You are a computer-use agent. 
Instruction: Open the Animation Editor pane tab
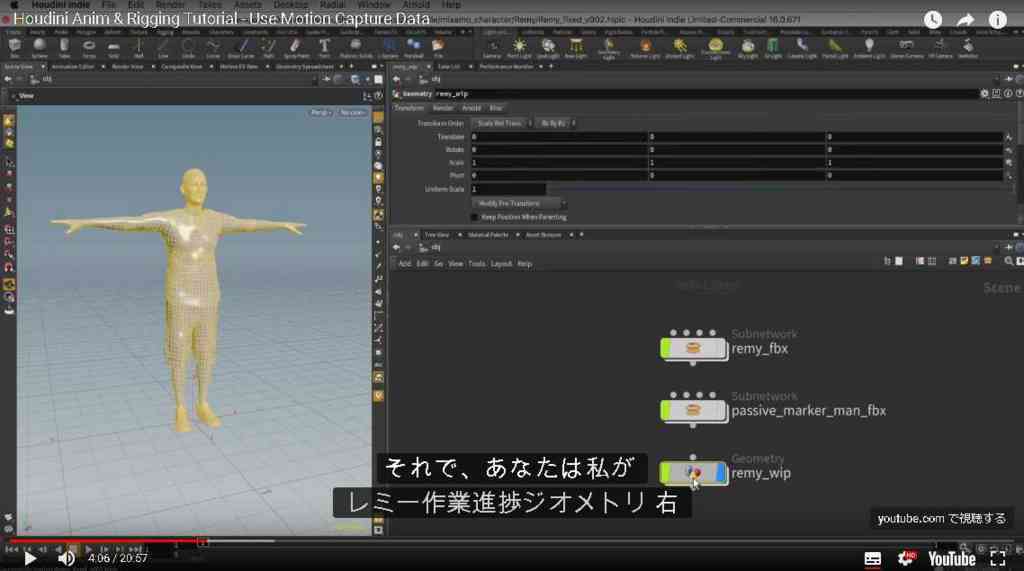click(x=73, y=67)
